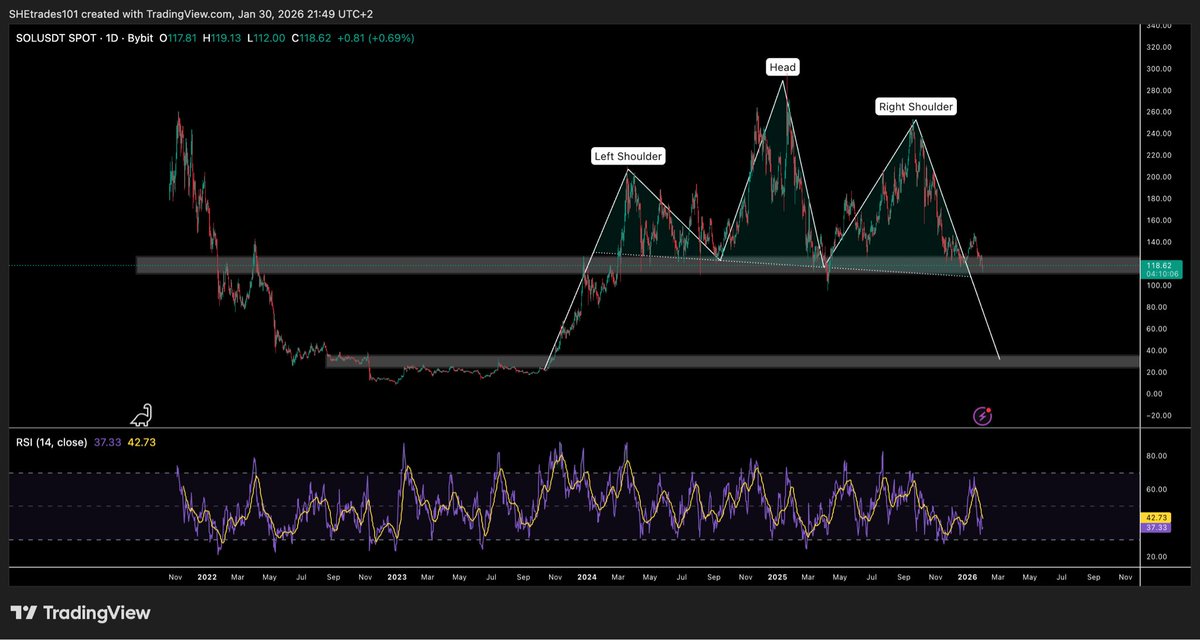Click the 2026 year label on time axis
Image resolution: width=1200 pixels, height=640 pixels.
(967, 577)
